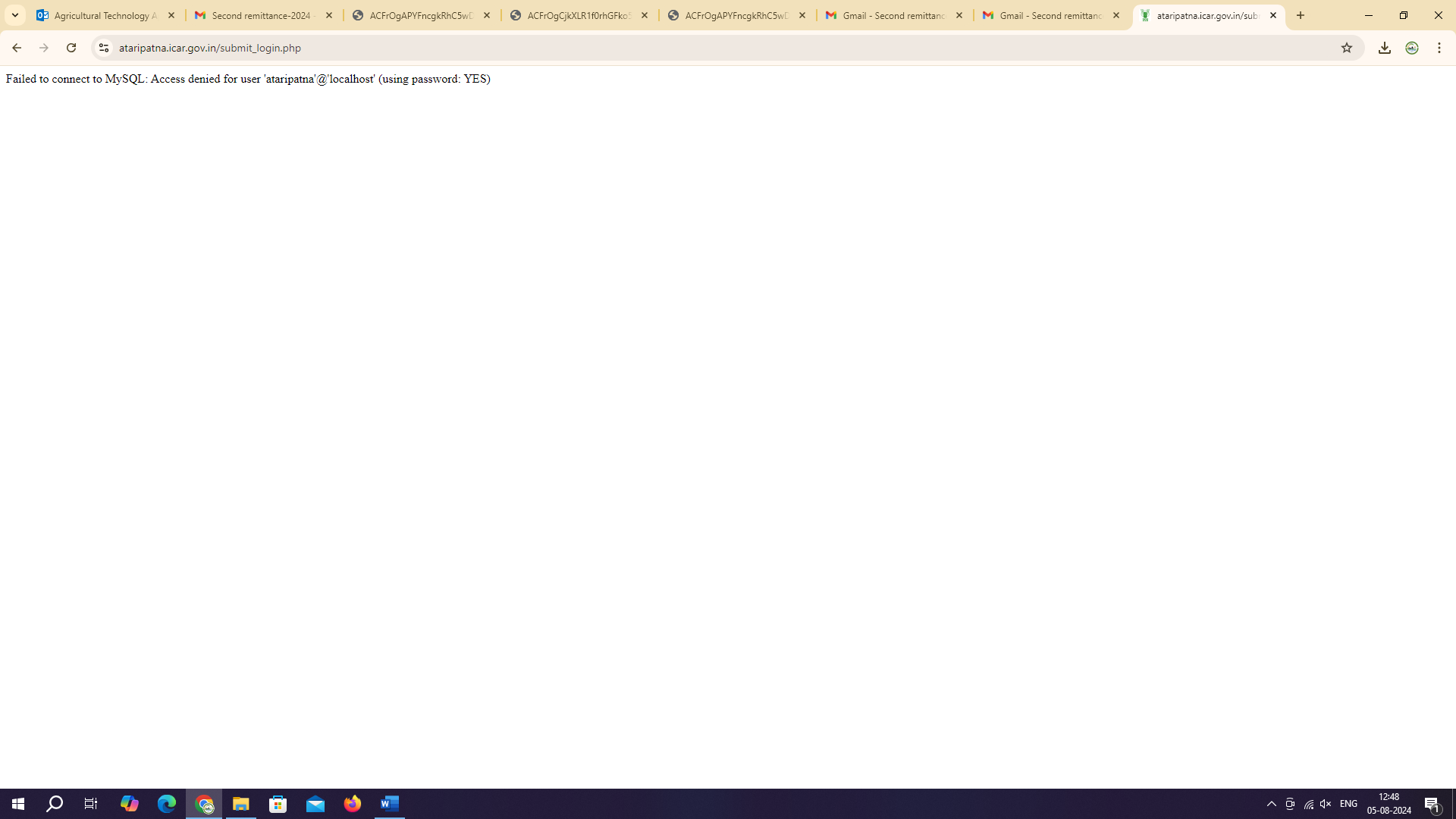Screen dimensions: 1456x819
Task: Open Windows Search from the taskbar
Action: pos(55,804)
